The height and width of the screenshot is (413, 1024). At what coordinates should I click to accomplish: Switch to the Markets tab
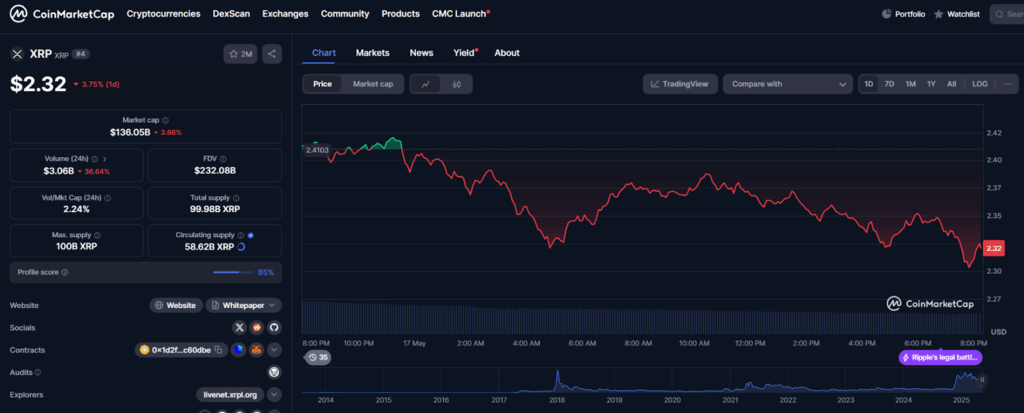point(372,53)
